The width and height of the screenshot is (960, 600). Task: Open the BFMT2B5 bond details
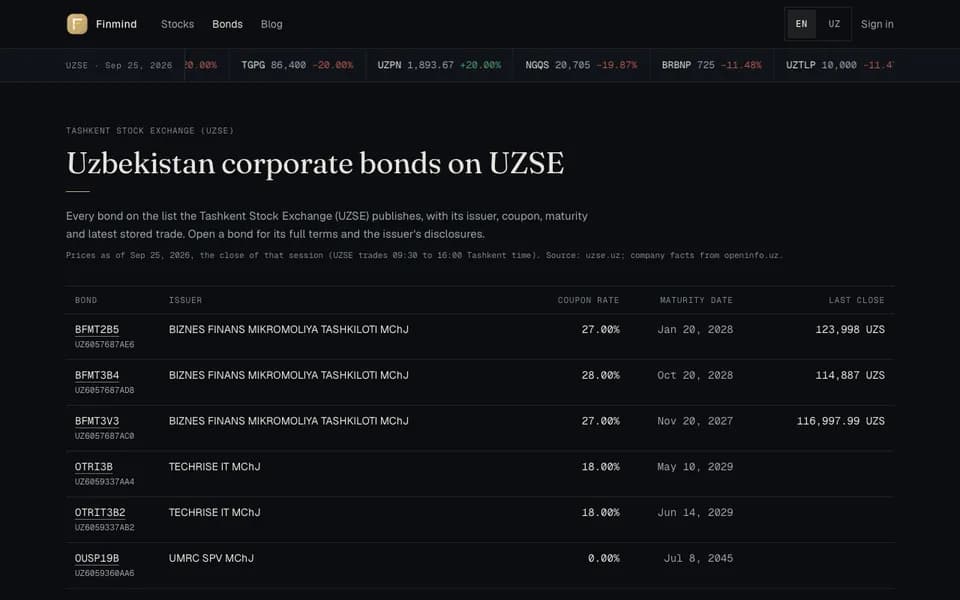97,329
